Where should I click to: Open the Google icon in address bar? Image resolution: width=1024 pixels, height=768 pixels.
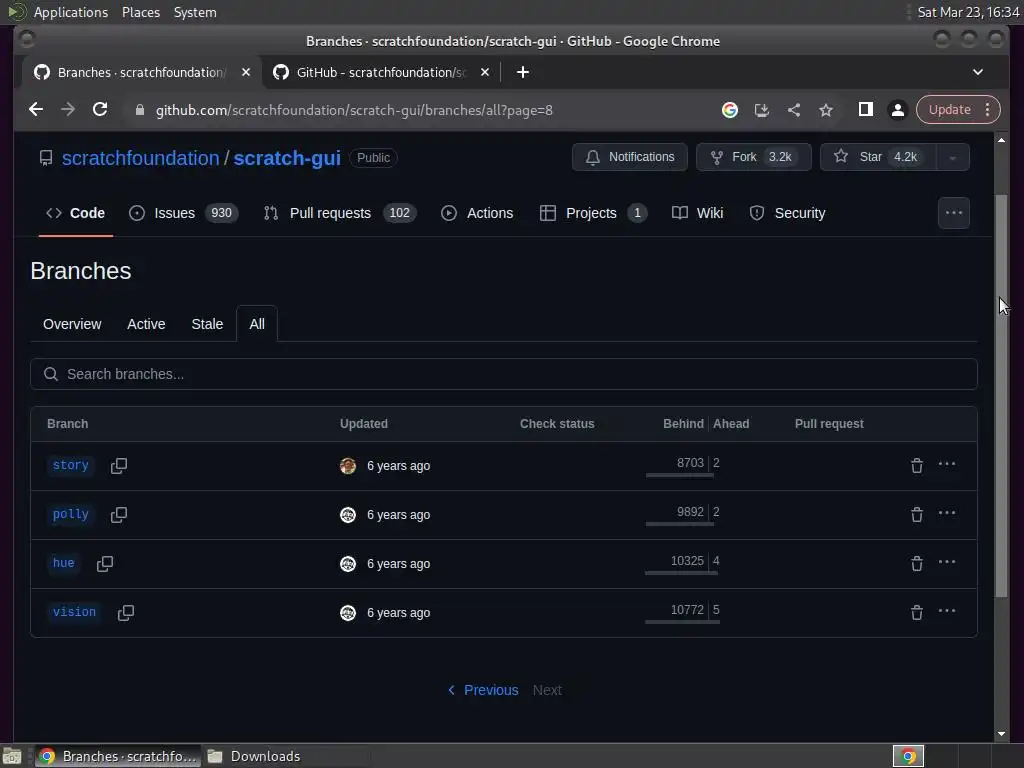pos(729,110)
